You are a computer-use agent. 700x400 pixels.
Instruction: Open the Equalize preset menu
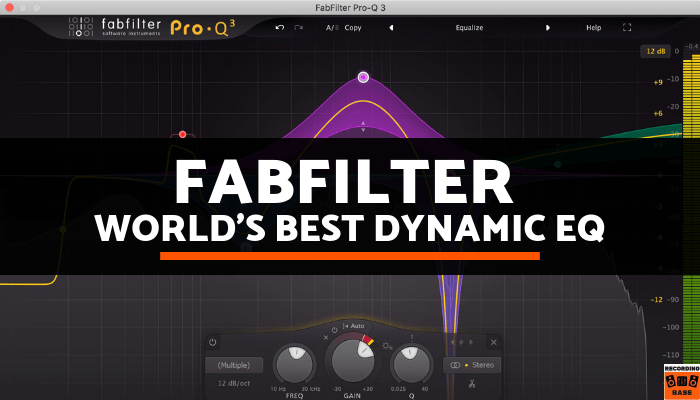469,27
